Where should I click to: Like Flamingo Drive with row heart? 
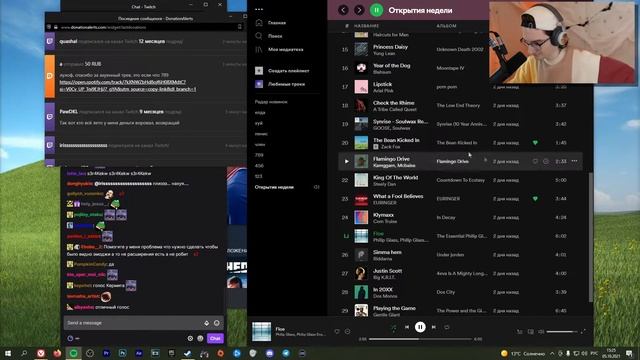pyautogui.click(x=535, y=161)
